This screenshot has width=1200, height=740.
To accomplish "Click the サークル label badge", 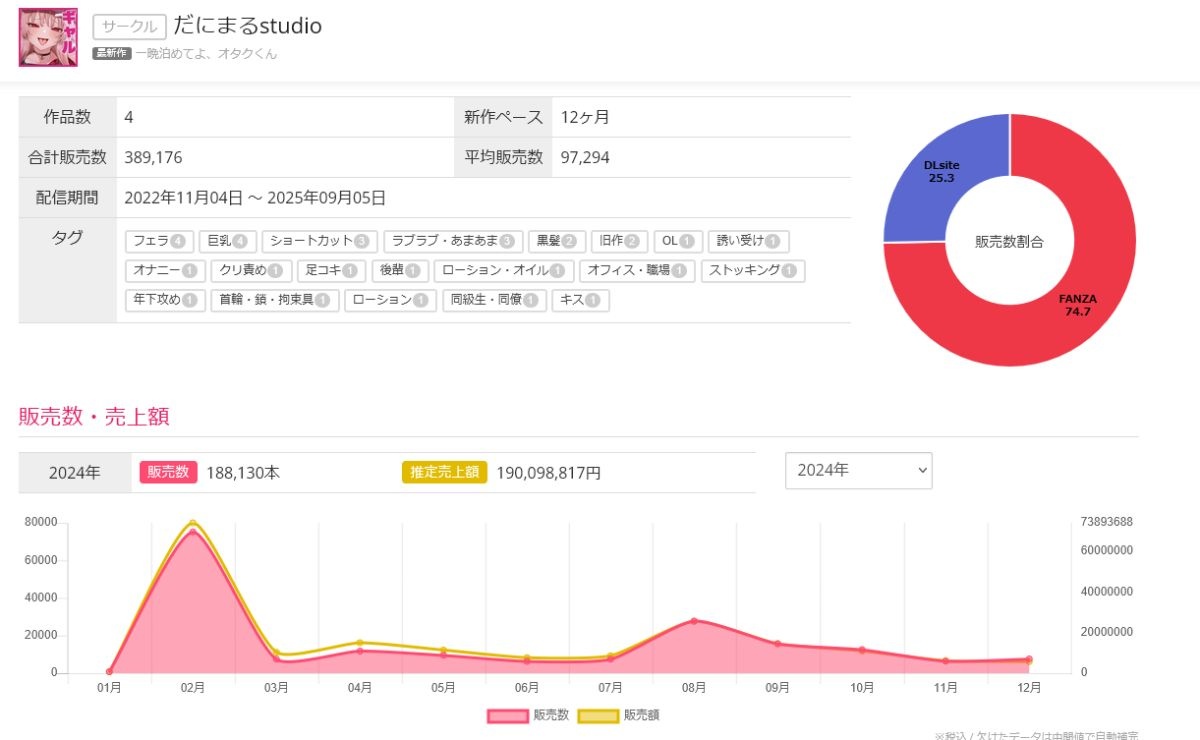I will (129, 27).
